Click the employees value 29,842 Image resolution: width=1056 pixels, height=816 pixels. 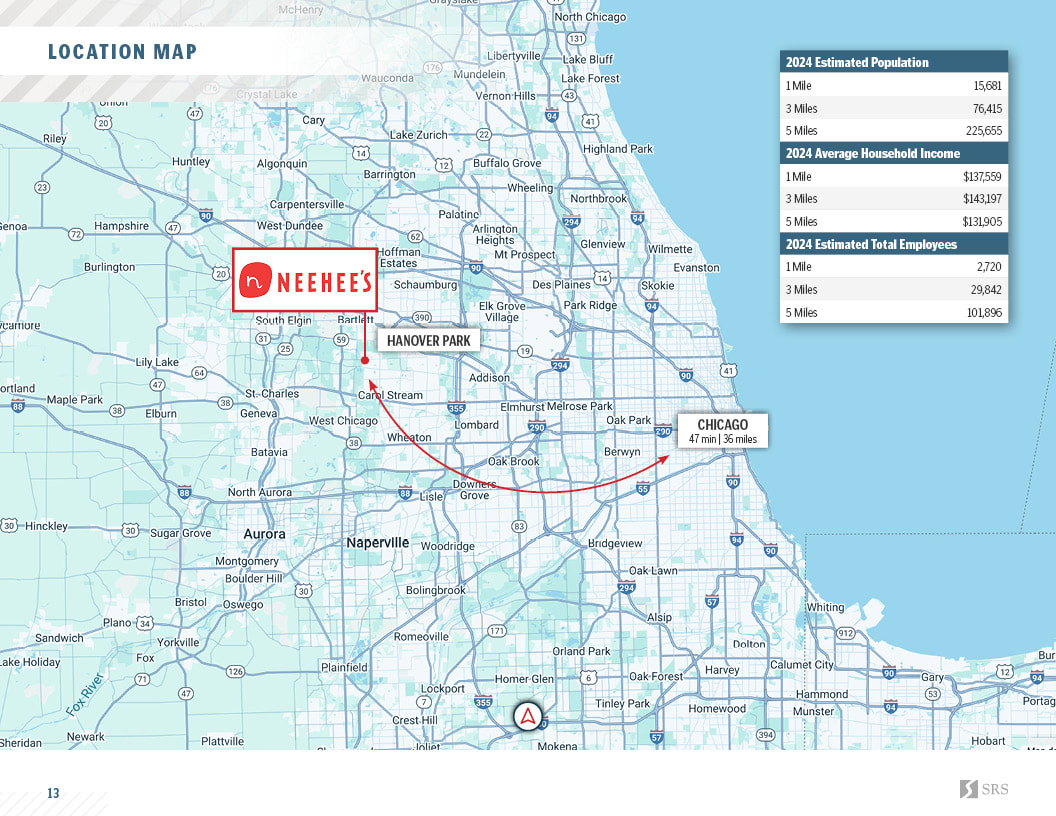pyautogui.click(x=986, y=290)
